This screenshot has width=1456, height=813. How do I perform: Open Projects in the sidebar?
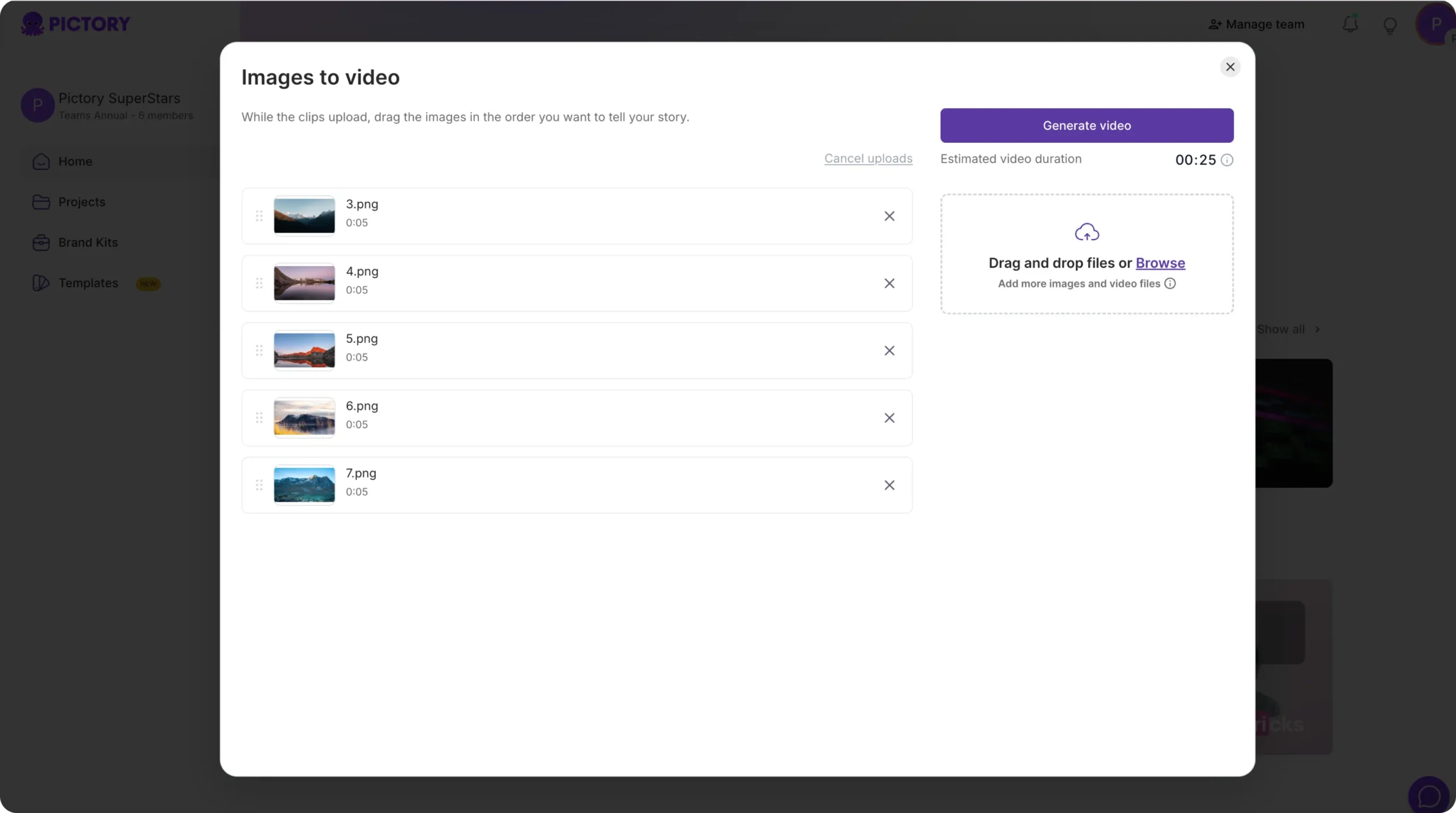click(x=81, y=202)
